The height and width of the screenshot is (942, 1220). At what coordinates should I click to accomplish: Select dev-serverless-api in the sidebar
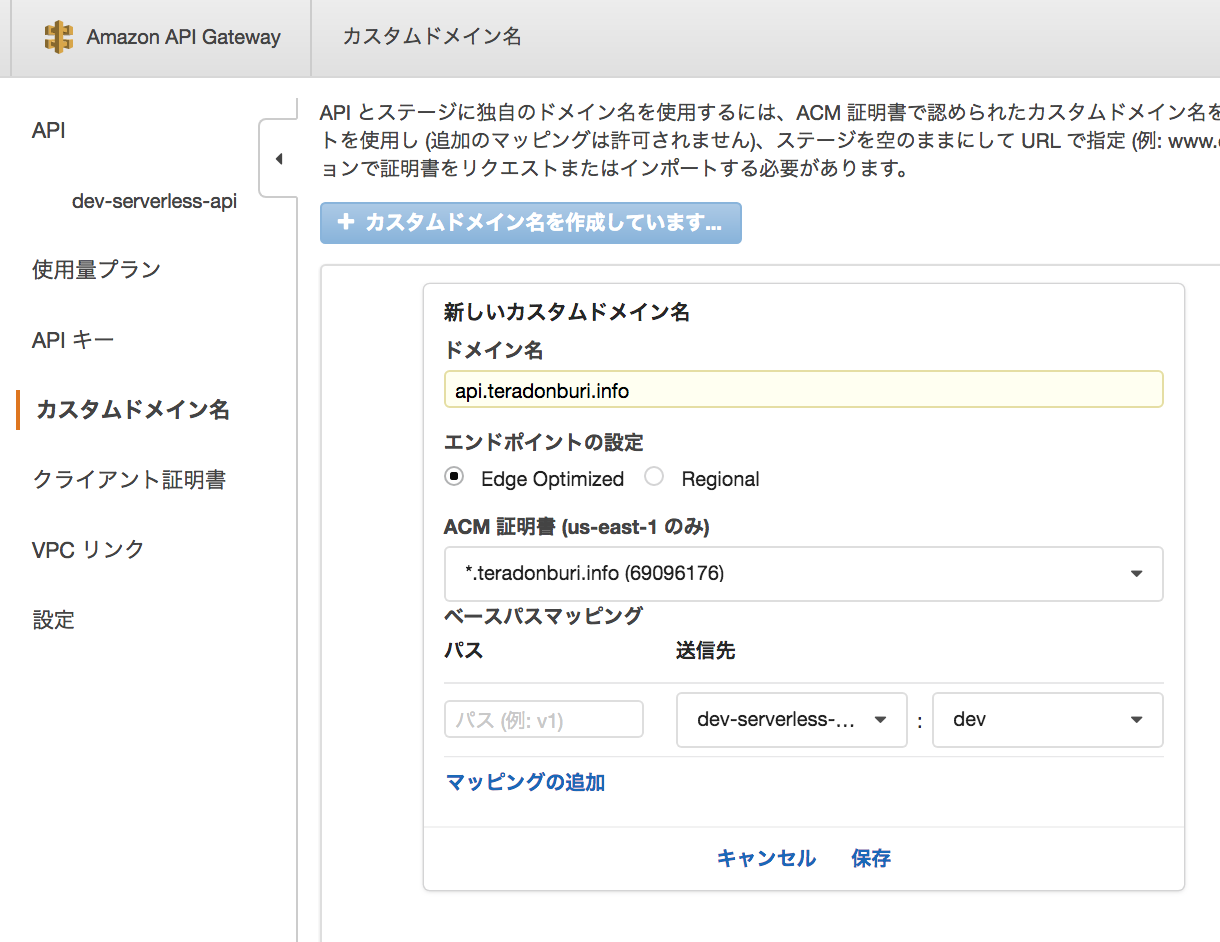[x=154, y=201]
